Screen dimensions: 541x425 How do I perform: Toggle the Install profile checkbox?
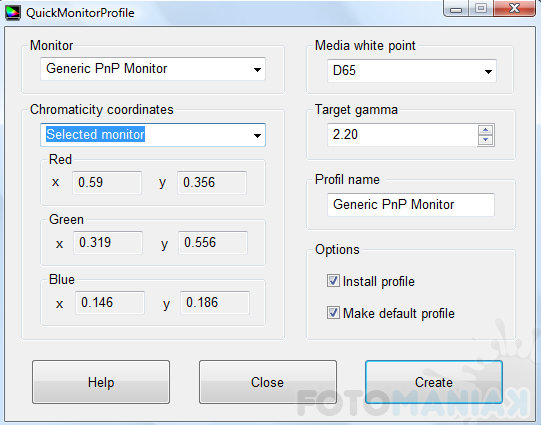tap(333, 281)
